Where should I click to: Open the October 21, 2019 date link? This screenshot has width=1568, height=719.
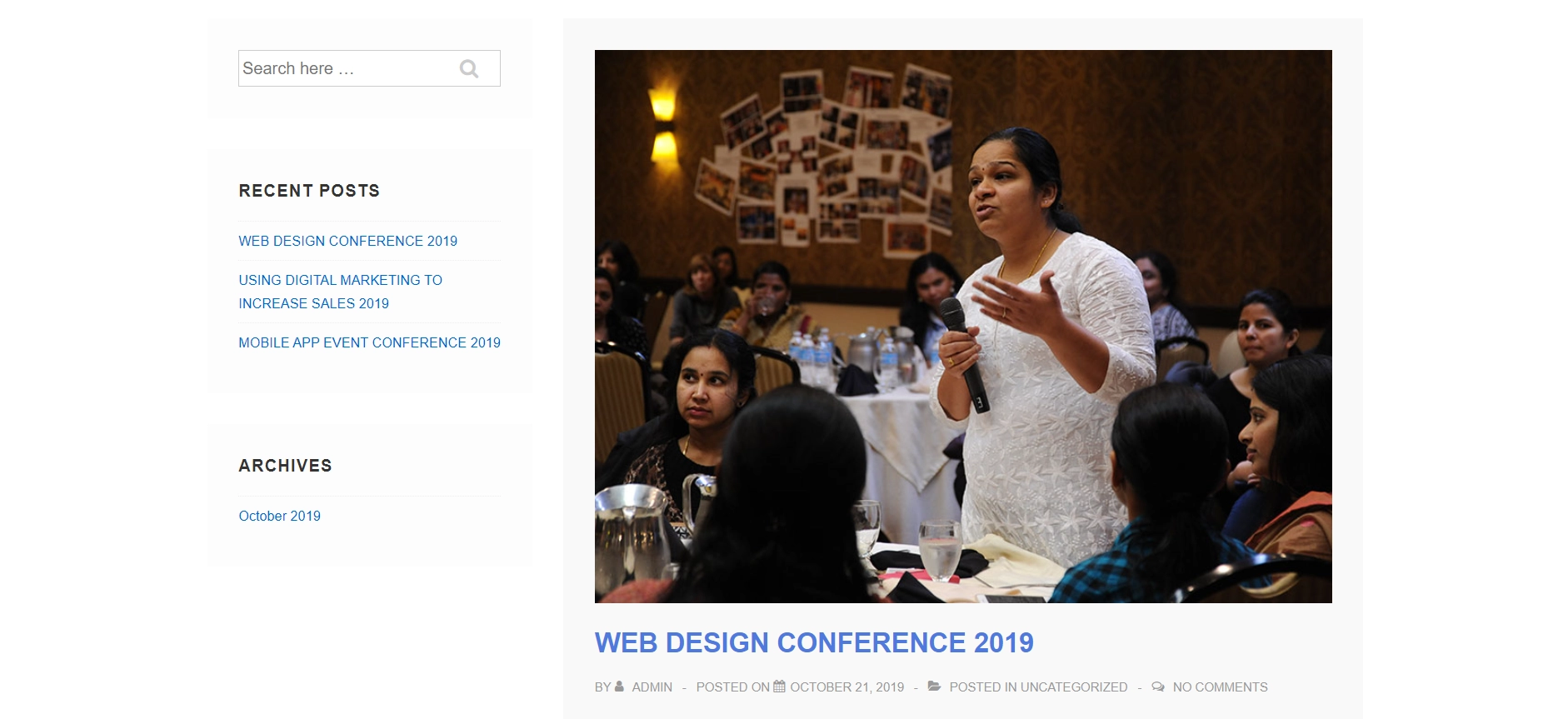(847, 687)
